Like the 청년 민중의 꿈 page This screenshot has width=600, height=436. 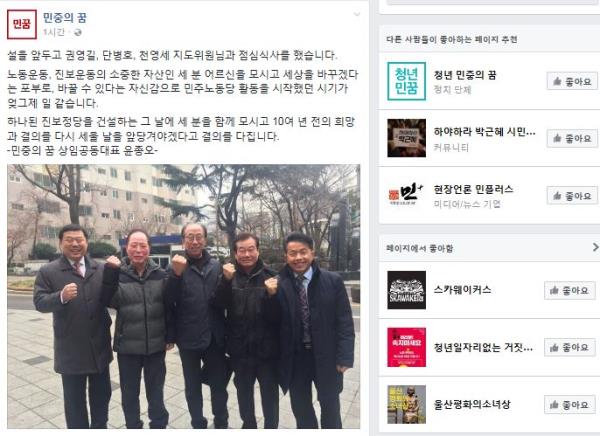pyautogui.click(x=572, y=81)
